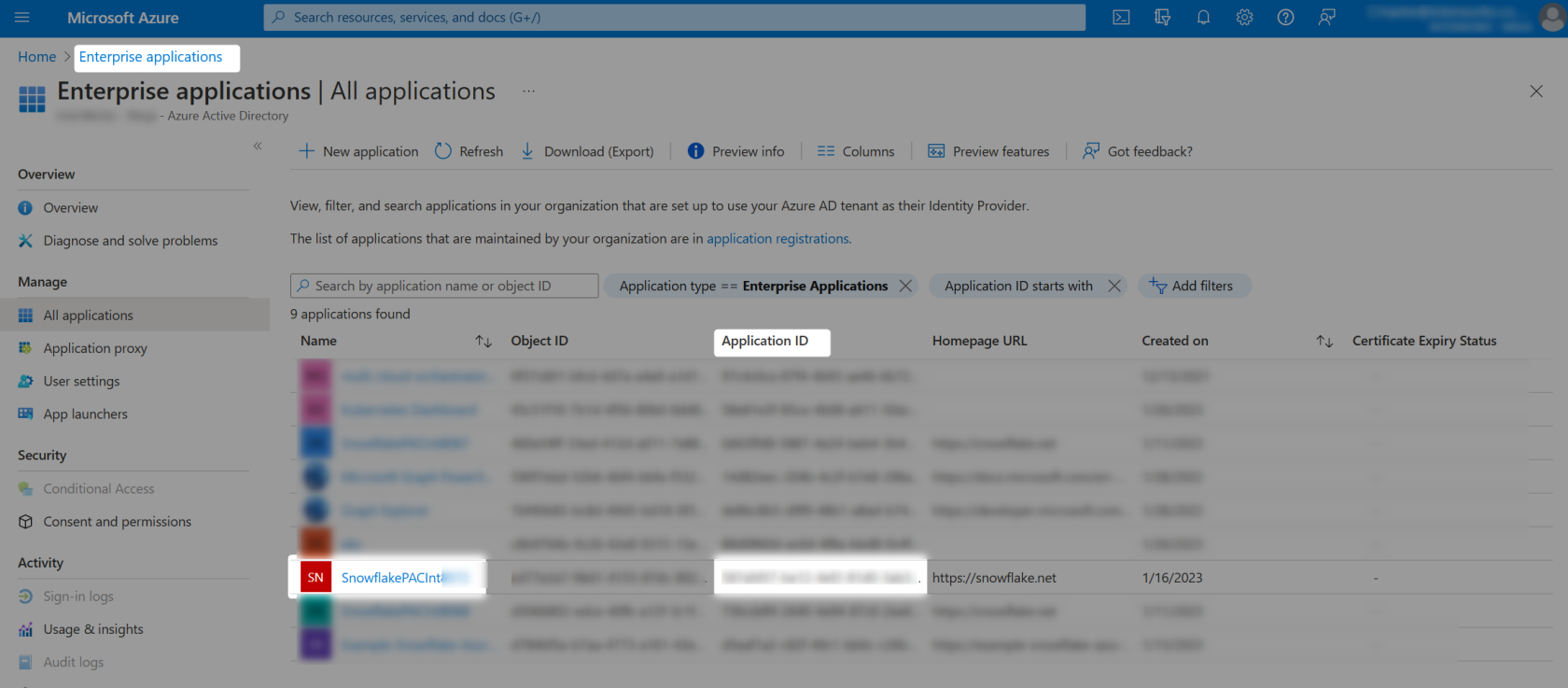Edit Application type == Enterprise Applications filter
Screen dimensions: 1568x688
[x=753, y=286]
